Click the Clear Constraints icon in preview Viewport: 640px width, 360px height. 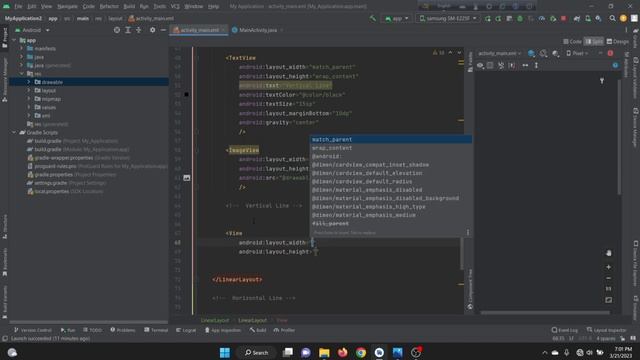click(501, 65)
